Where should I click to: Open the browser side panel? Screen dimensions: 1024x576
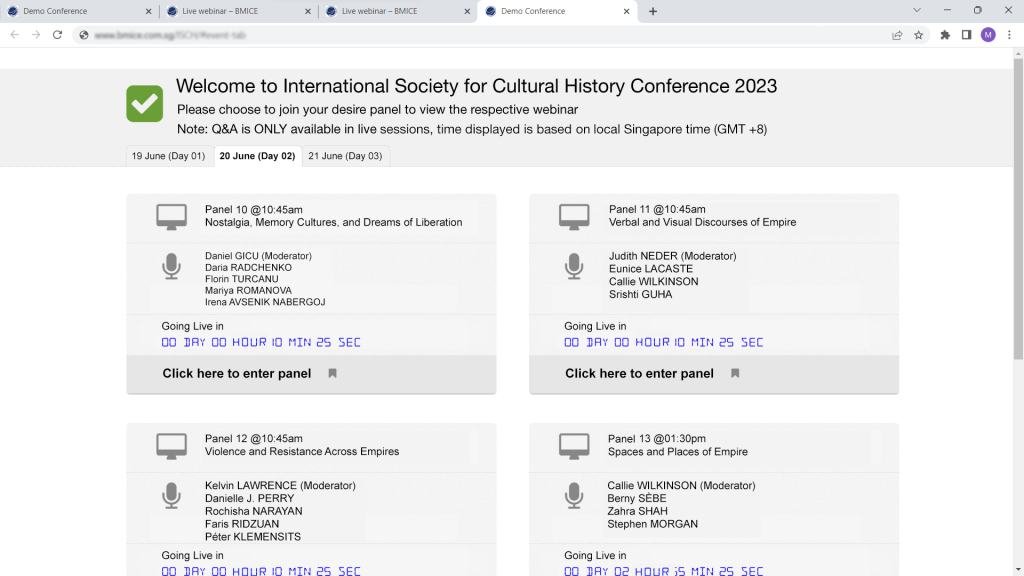967,35
